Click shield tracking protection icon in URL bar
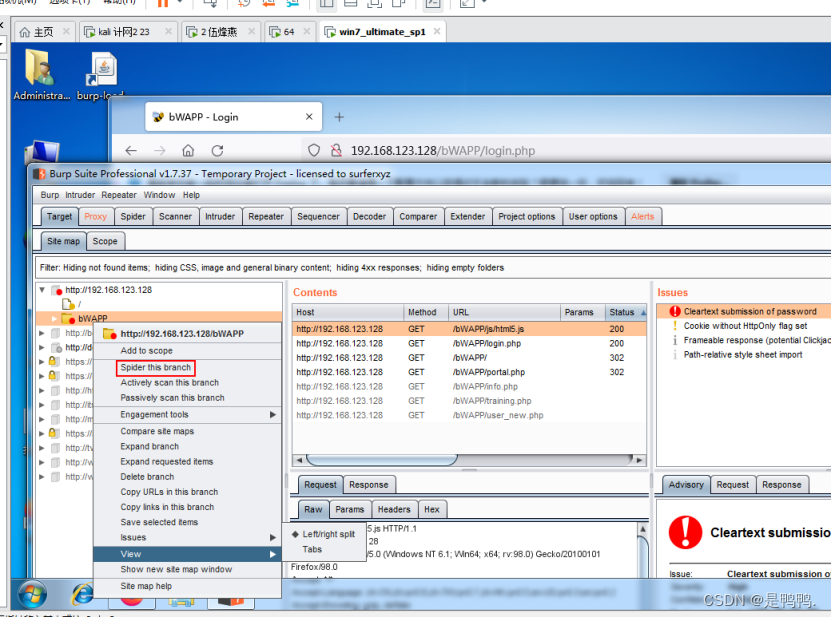 tap(314, 151)
